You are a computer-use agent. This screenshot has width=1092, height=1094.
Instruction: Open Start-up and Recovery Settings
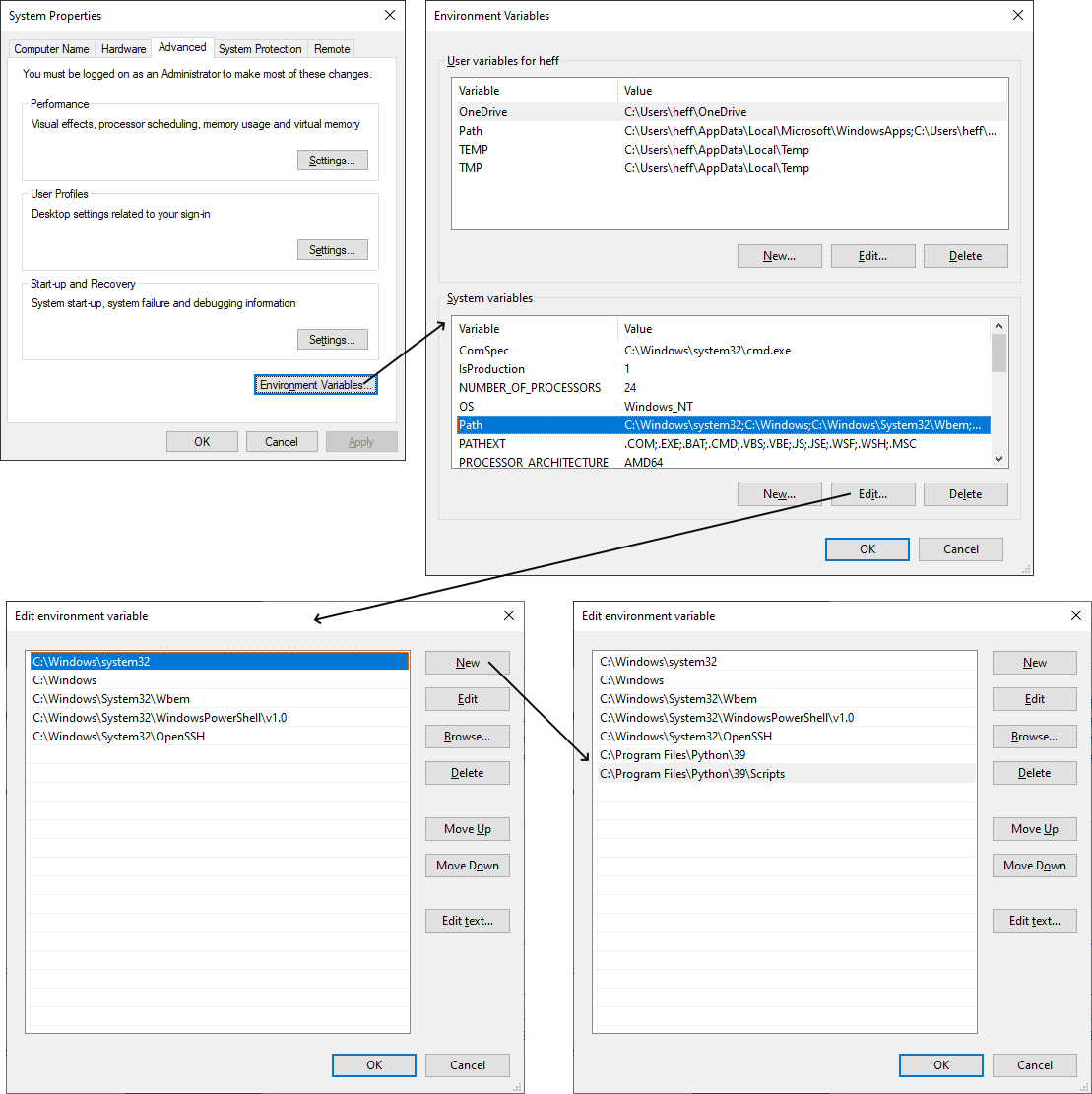pyautogui.click(x=333, y=340)
